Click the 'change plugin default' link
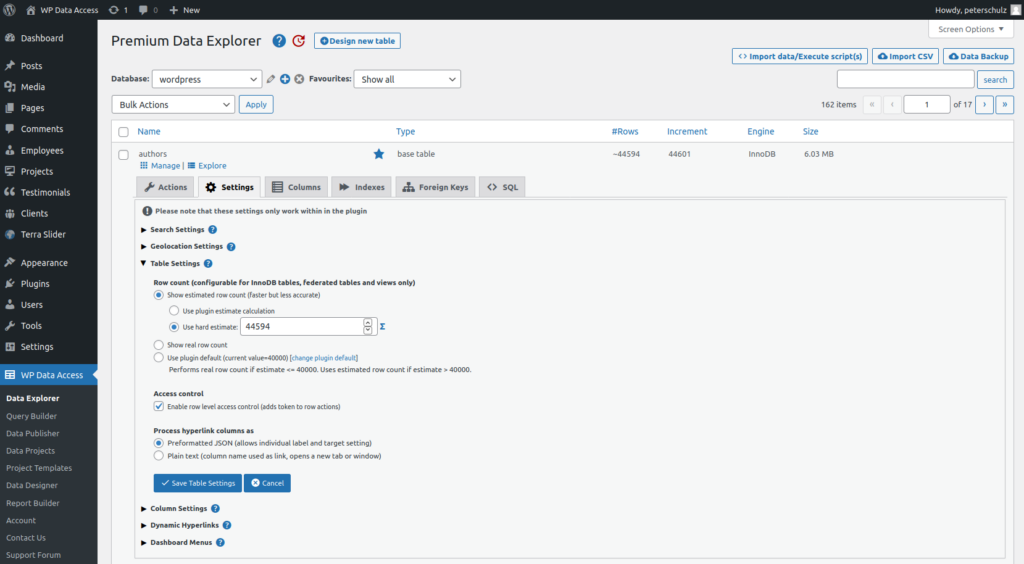1024x564 pixels. 324,358
